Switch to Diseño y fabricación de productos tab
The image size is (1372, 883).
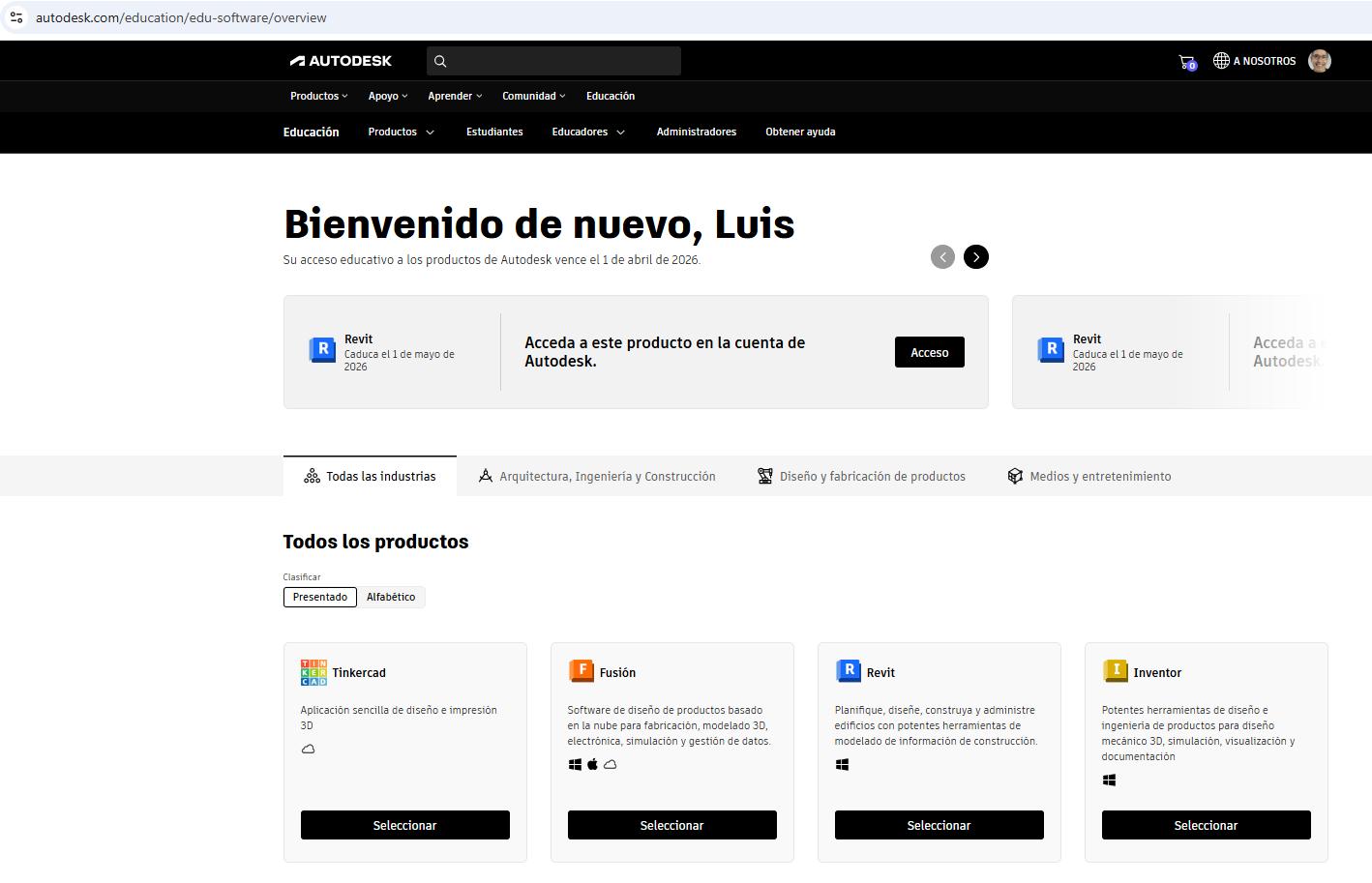861,476
